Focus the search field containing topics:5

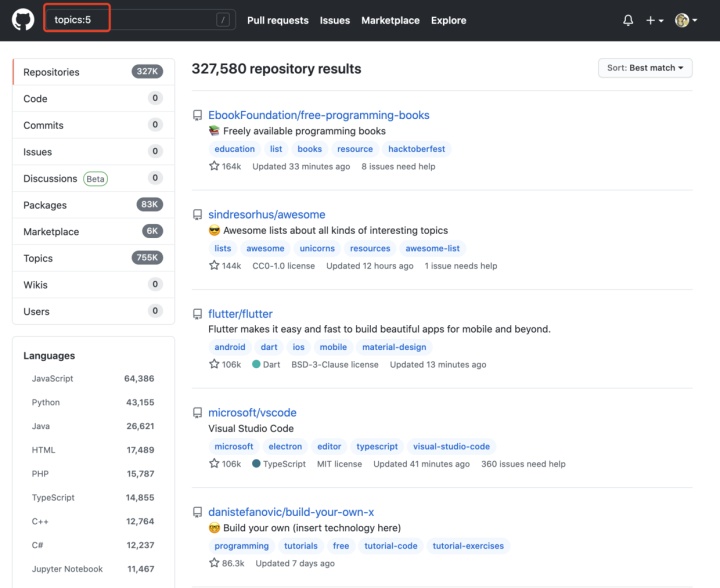130,20
